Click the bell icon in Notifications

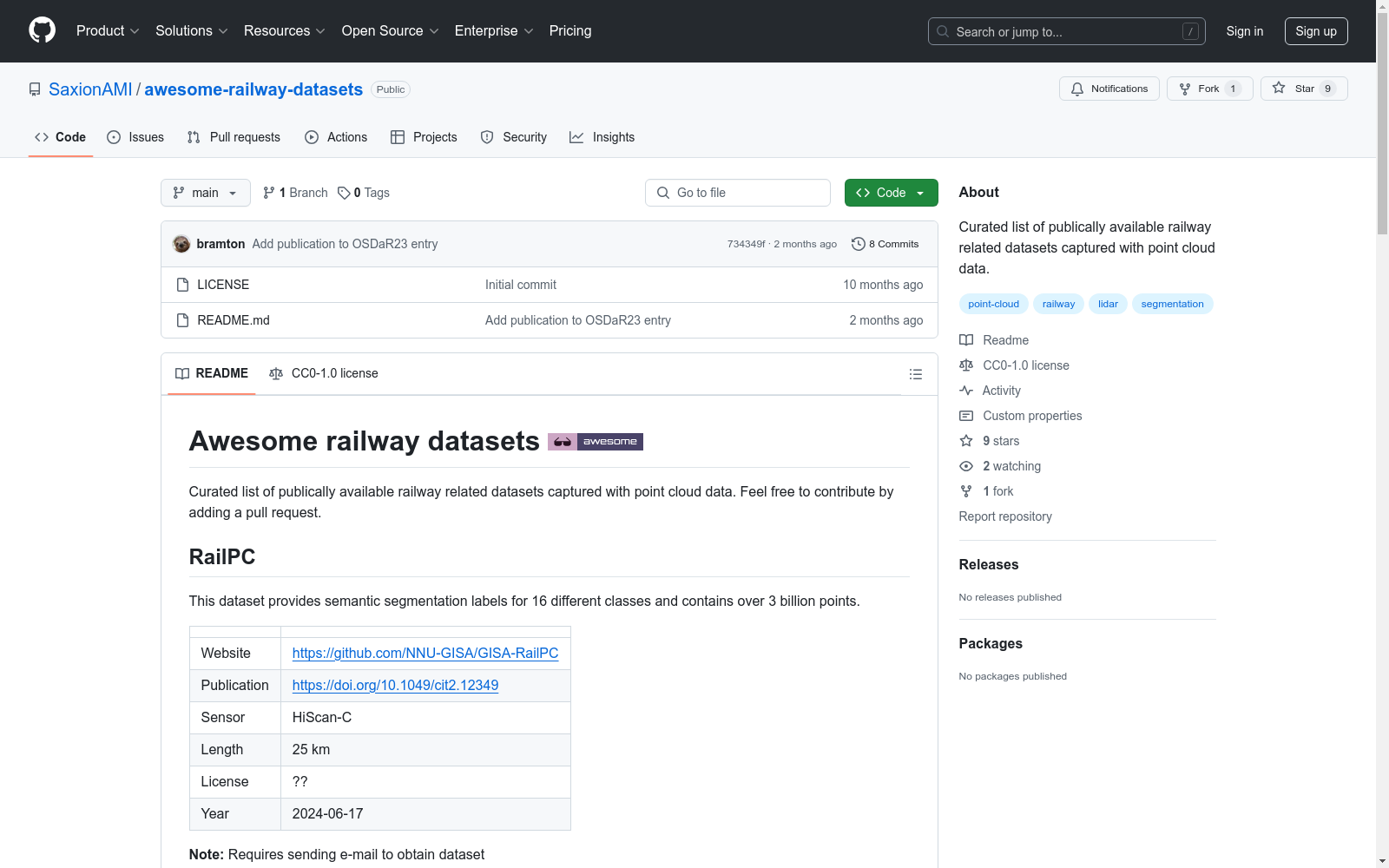click(1077, 89)
